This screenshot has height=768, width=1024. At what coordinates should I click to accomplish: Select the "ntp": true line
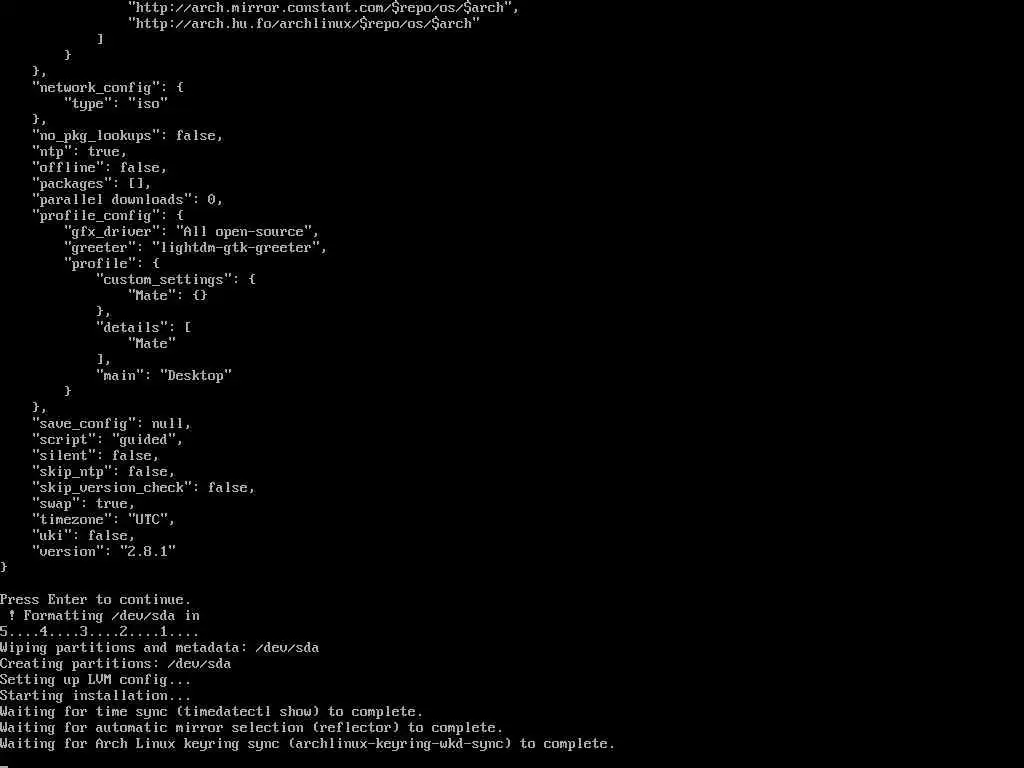pyautogui.click(x=79, y=152)
